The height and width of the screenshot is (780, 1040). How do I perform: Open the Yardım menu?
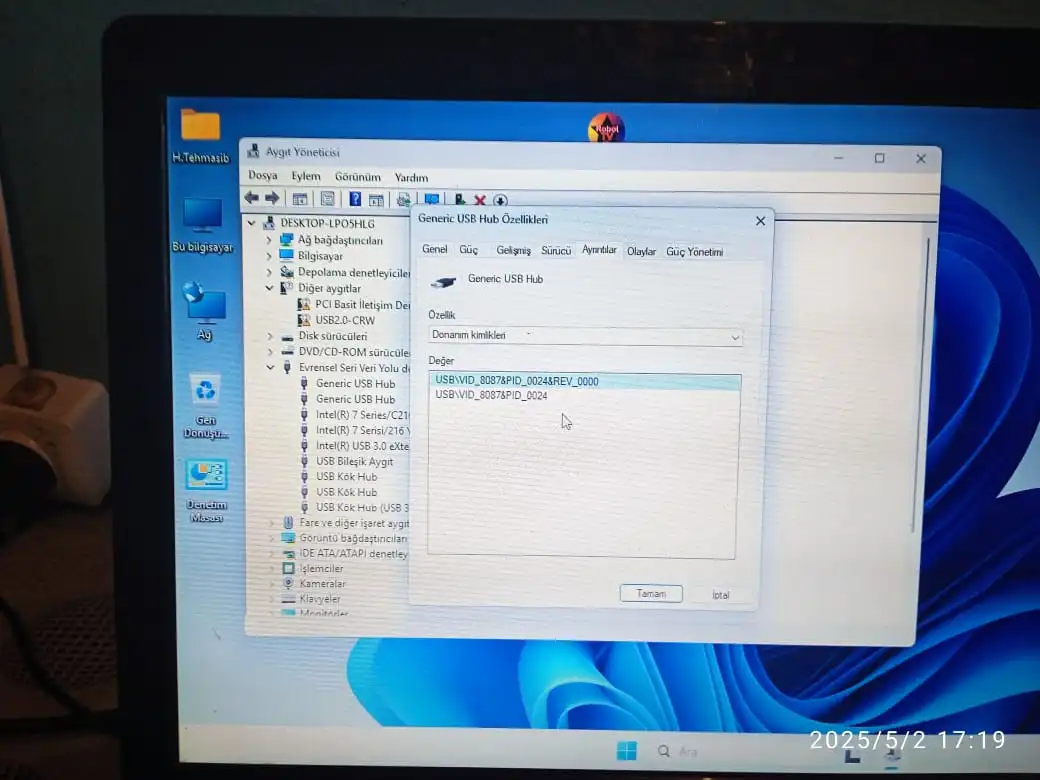(x=411, y=178)
